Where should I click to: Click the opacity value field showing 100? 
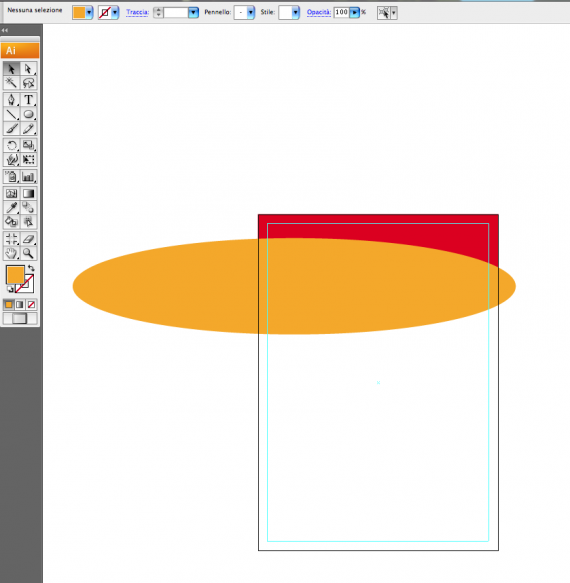[341, 12]
